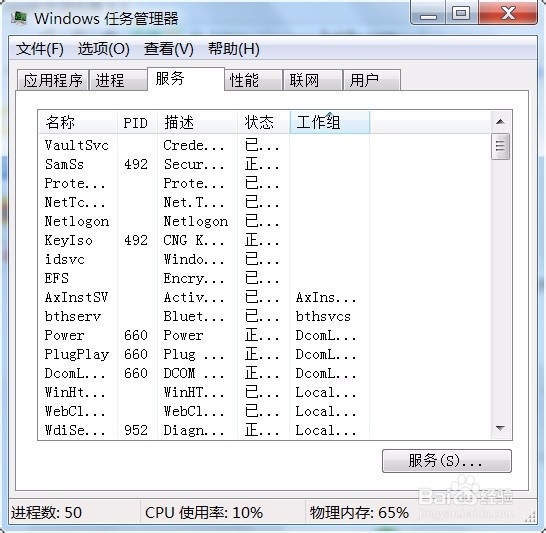546x533 pixels.
Task: Click the Net.T... description cell
Action: point(194,202)
